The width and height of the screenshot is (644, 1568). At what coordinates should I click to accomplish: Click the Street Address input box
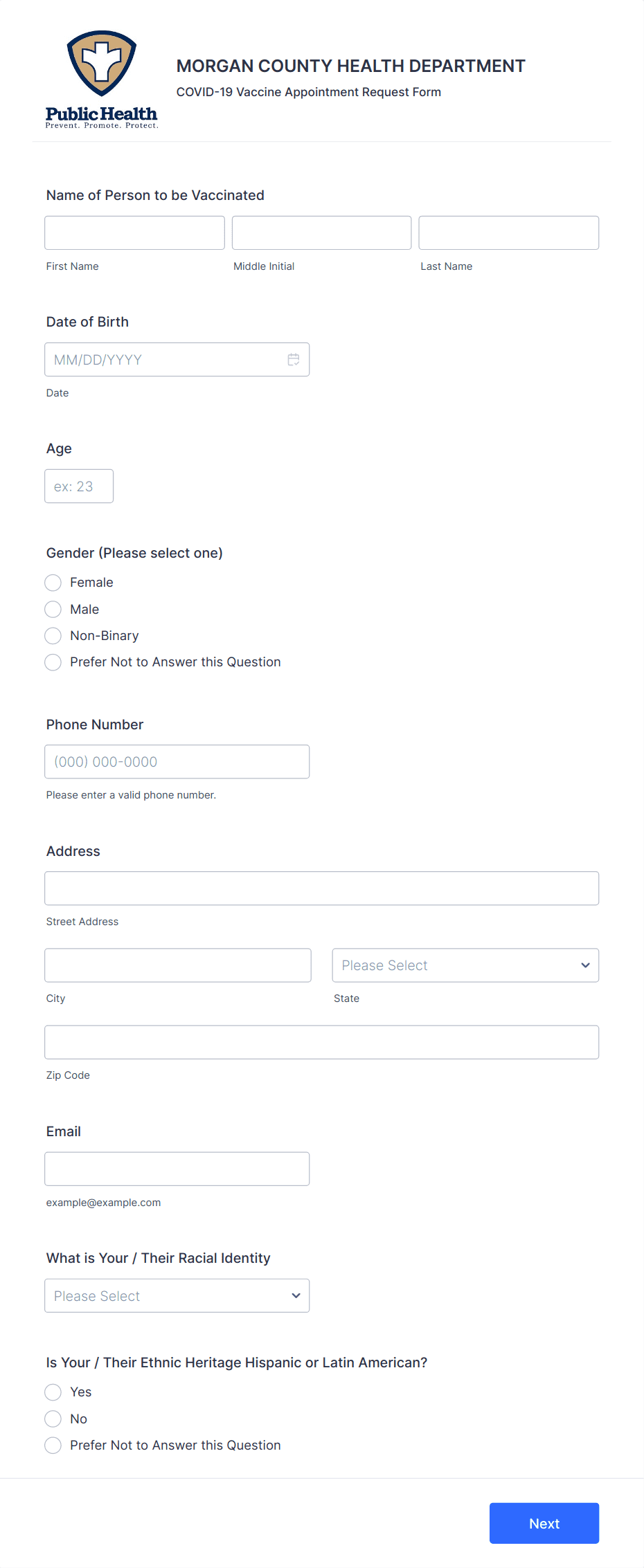click(321, 888)
